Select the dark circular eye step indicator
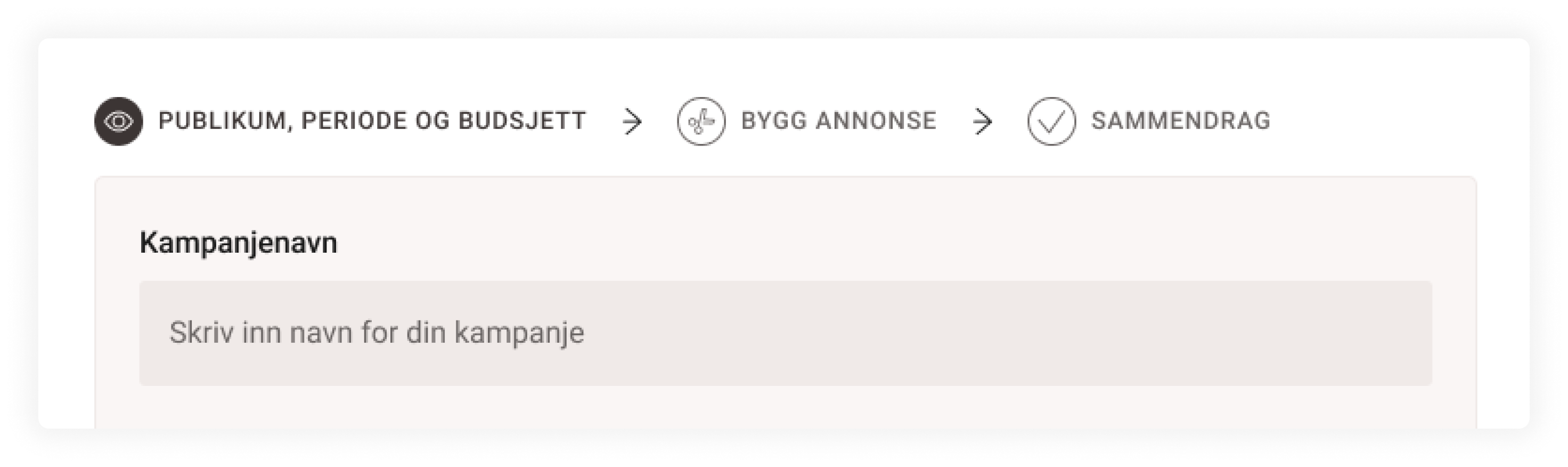The height and width of the screenshot is (467, 1568). (x=119, y=122)
